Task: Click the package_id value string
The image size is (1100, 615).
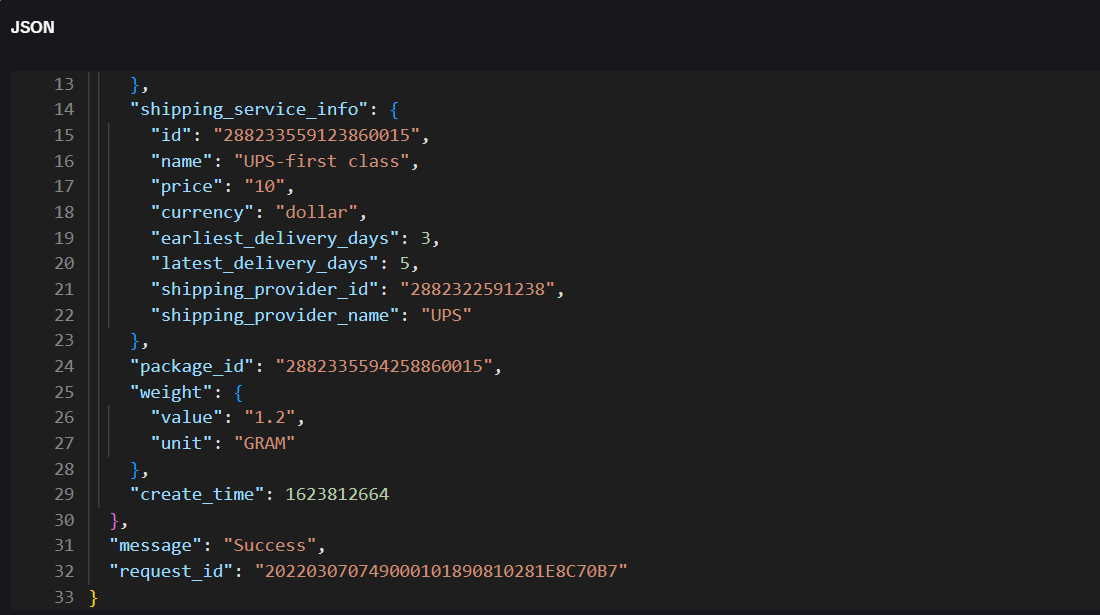Action: pos(386,366)
